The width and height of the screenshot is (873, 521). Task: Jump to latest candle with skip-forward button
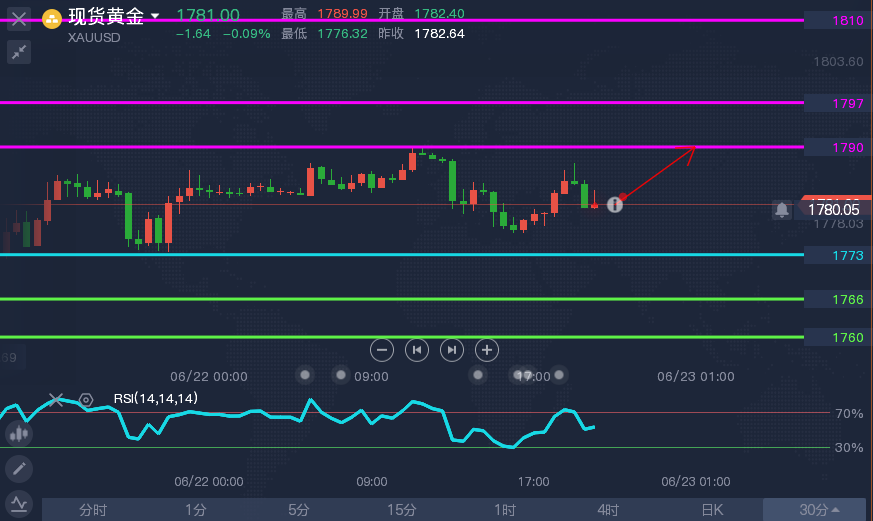pos(452,350)
